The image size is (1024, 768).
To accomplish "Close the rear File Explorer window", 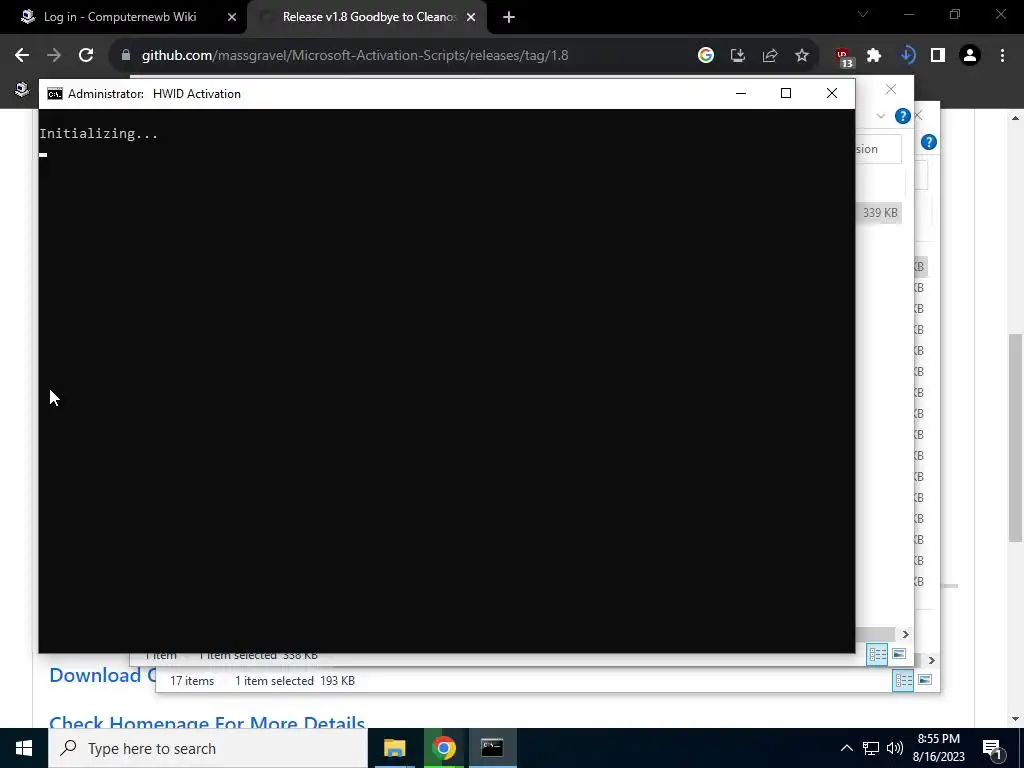I will [919, 116].
